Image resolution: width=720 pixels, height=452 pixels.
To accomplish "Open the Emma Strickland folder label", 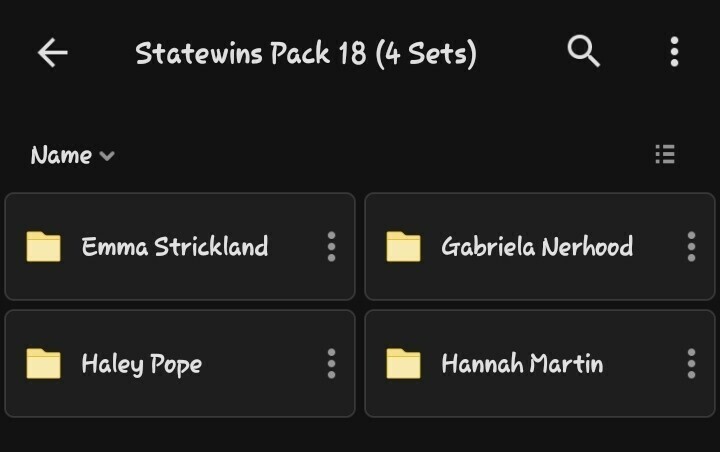I will point(175,247).
